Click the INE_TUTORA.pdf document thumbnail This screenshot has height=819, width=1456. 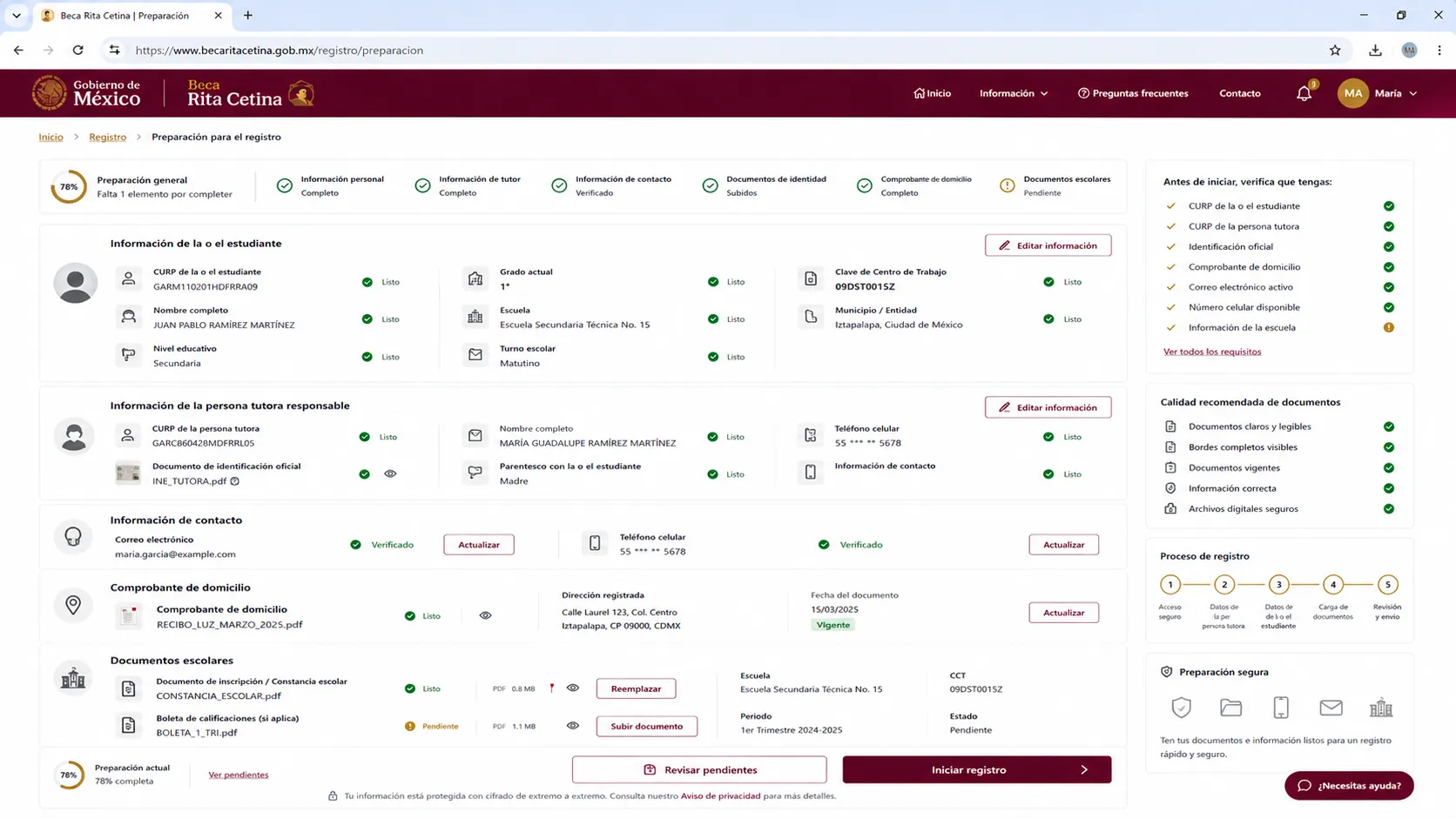coord(128,473)
